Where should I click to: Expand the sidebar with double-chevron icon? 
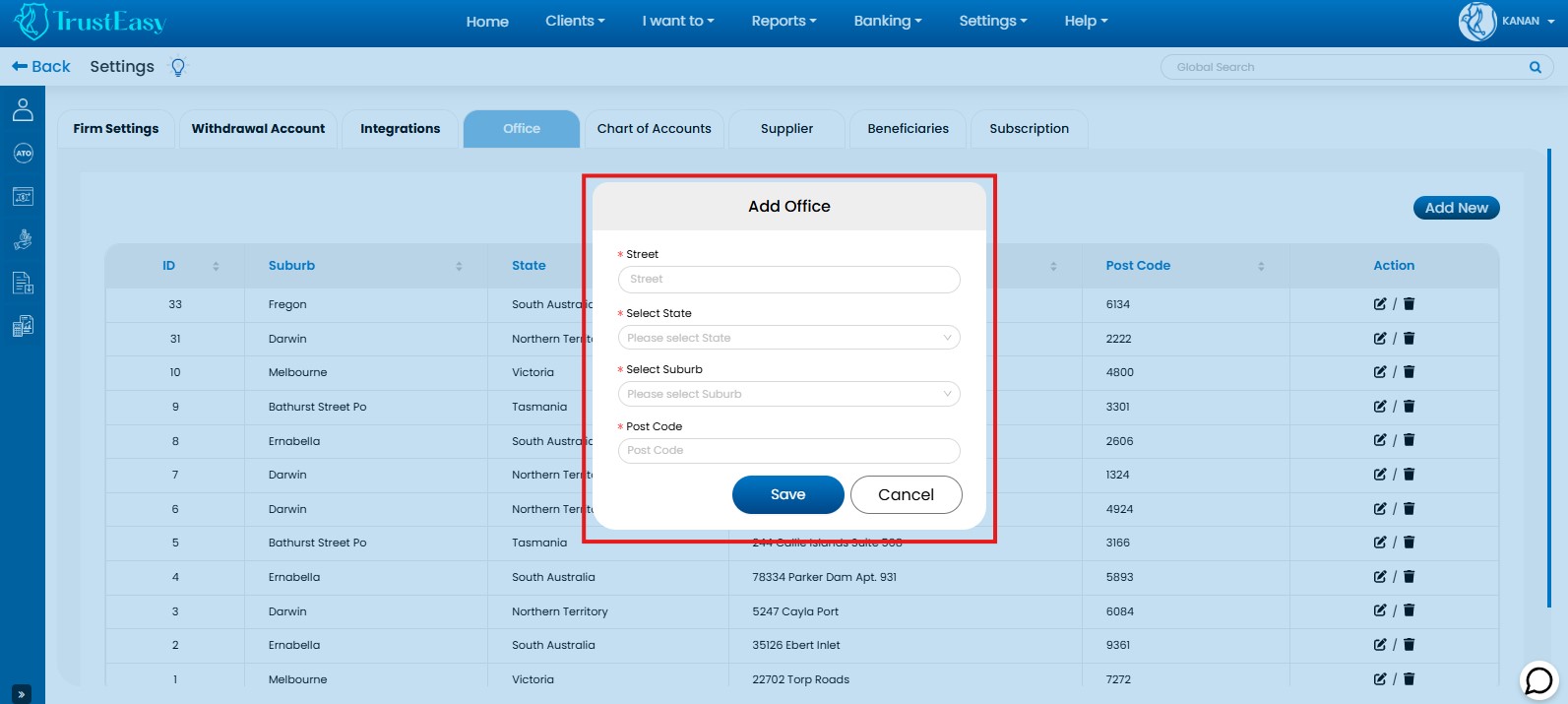point(22,693)
